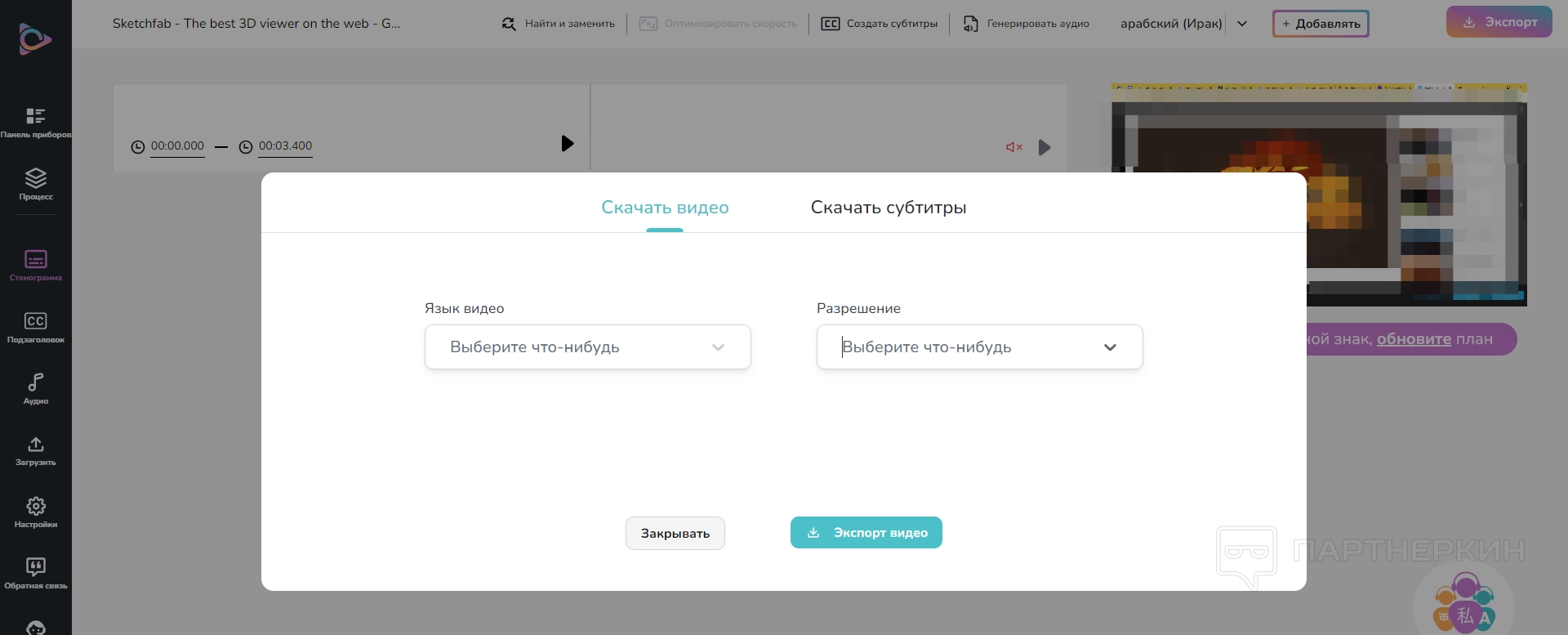
Task: Open the Панель приборов dashboard
Action: [36, 123]
